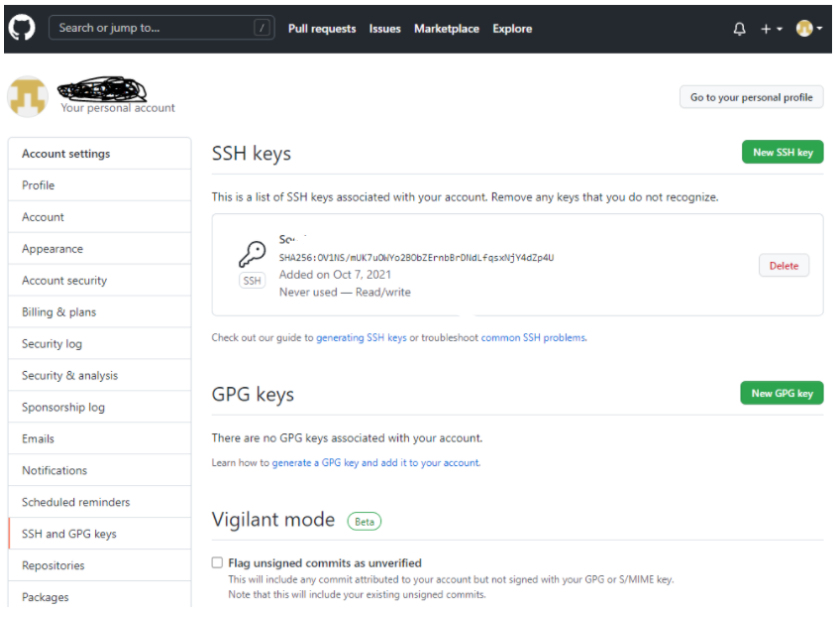Open the GitHub home logo

click(x=22, y=28)
